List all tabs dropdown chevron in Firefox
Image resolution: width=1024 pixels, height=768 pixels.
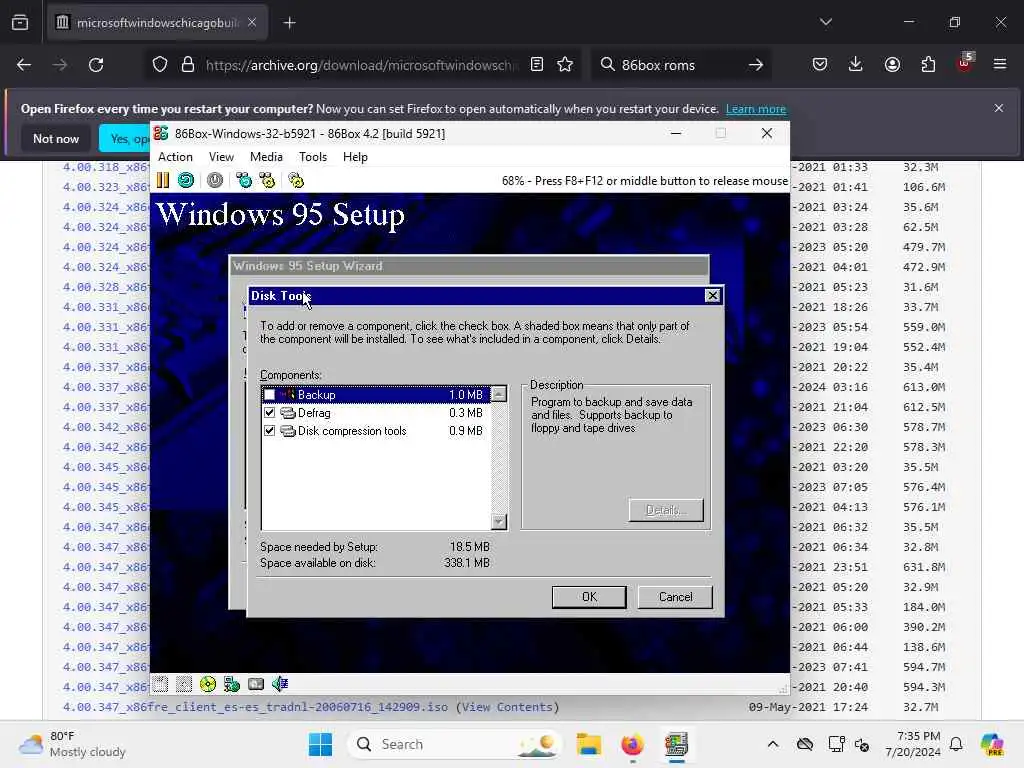[x=825, y=23]
